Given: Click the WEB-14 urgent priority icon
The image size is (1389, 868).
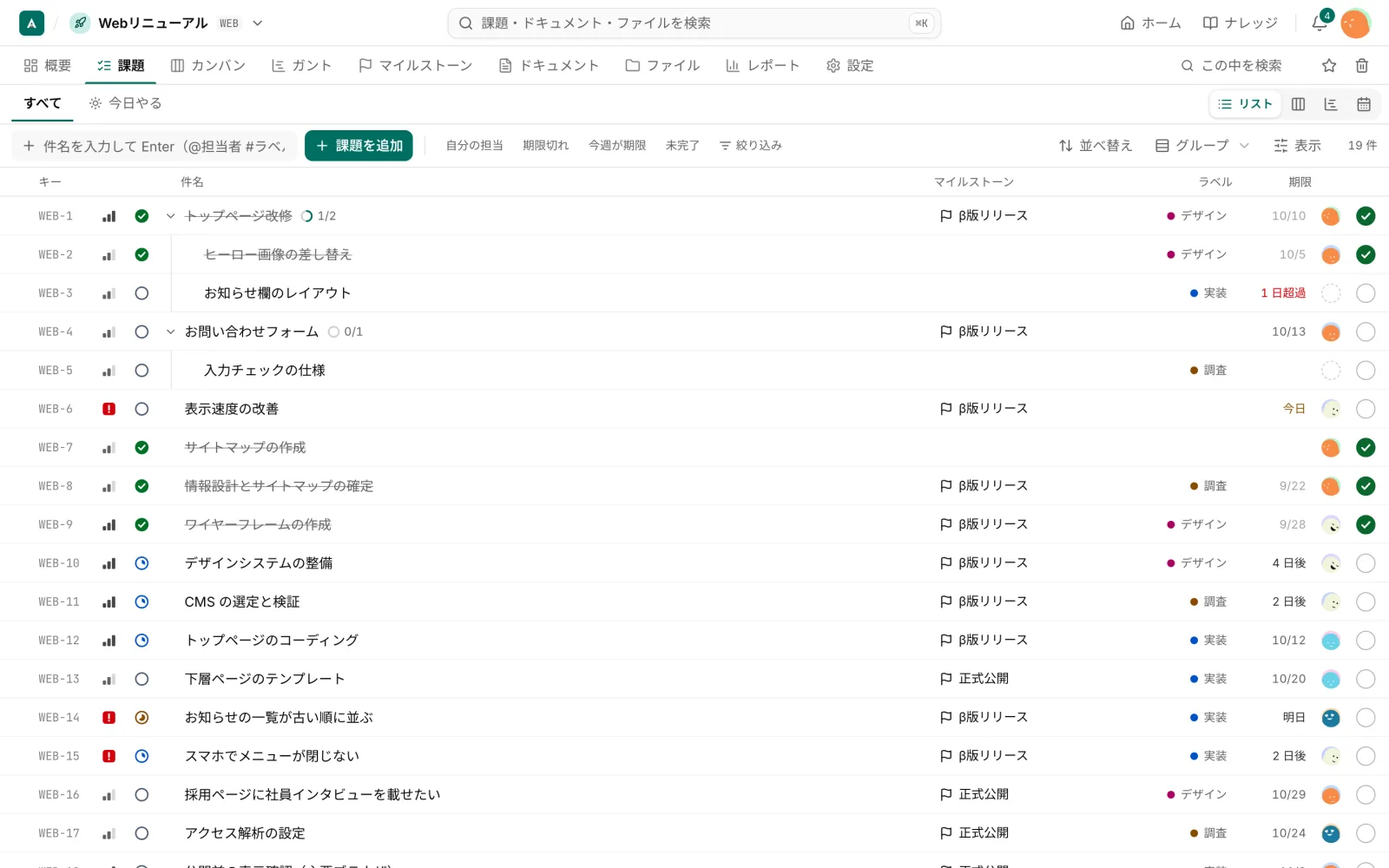Looking at the screenshot, I should 109,718.
